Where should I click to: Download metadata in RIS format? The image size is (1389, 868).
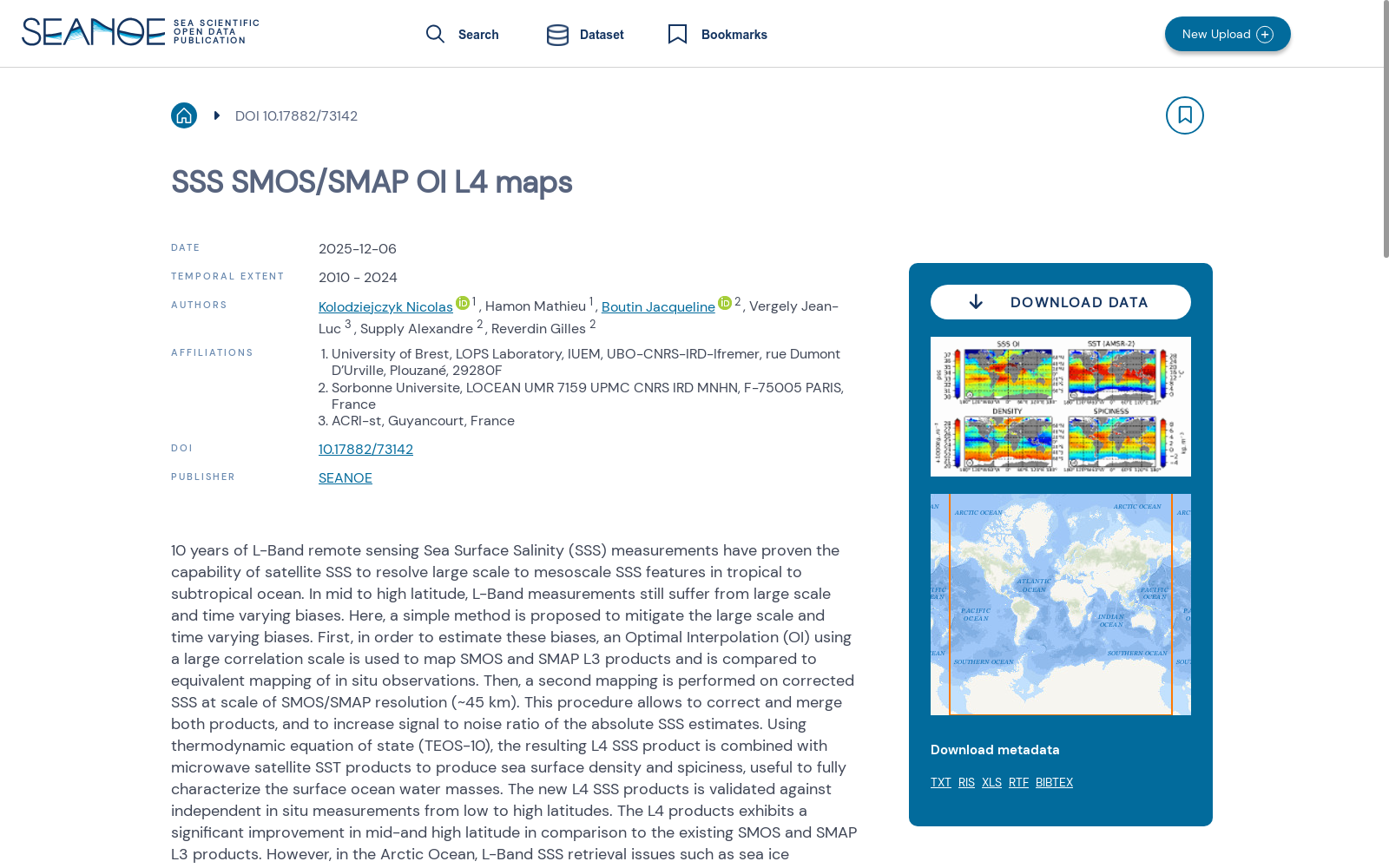coord(965,781)
